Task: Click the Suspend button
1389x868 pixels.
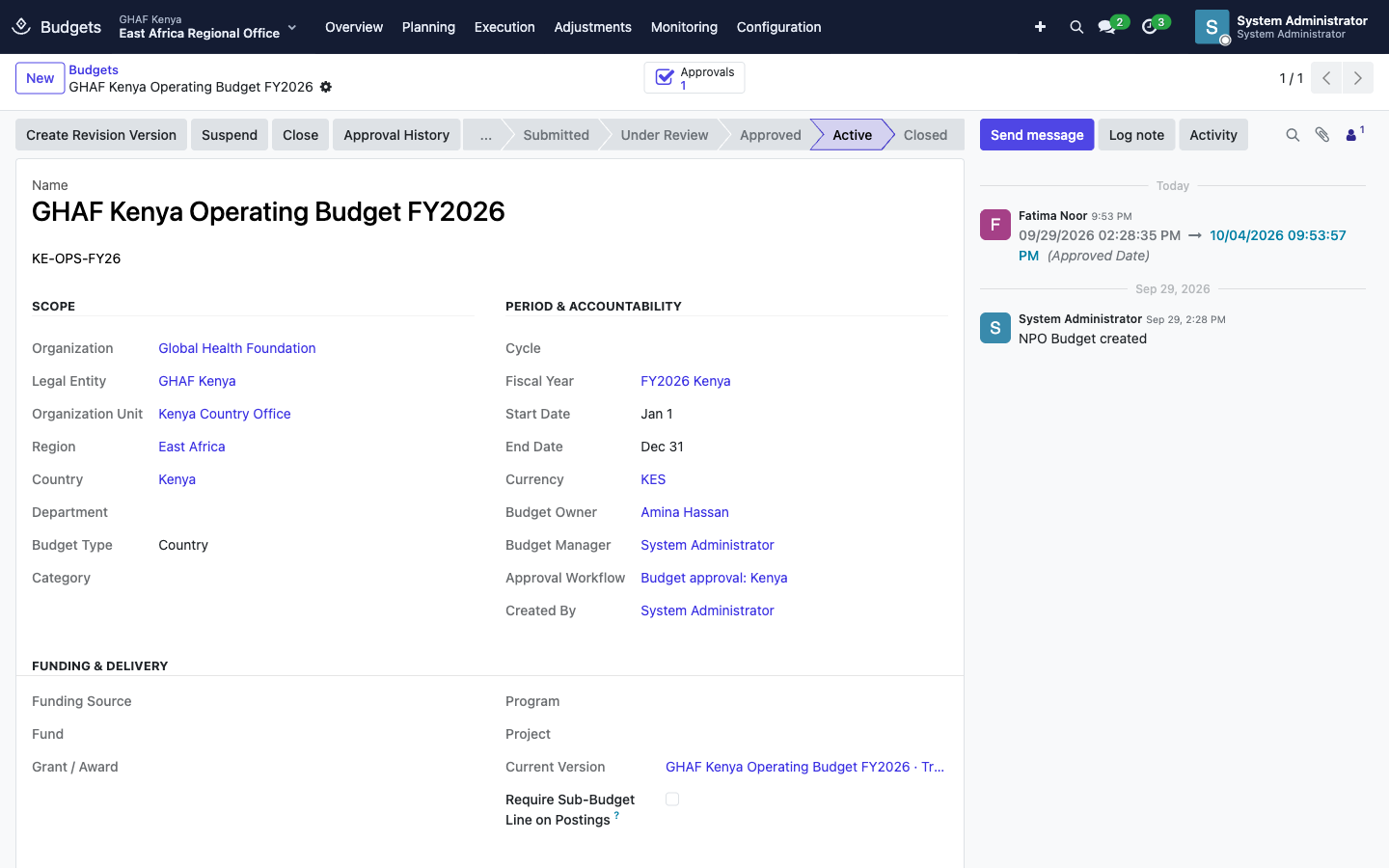Action: coord(230,135)
